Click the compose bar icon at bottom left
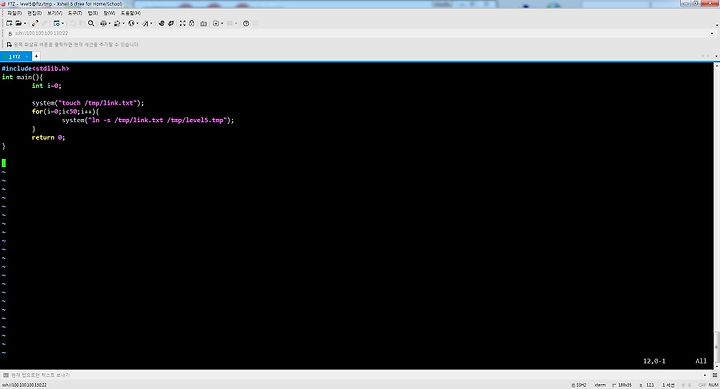720x389 pixels. coord(6,375)
